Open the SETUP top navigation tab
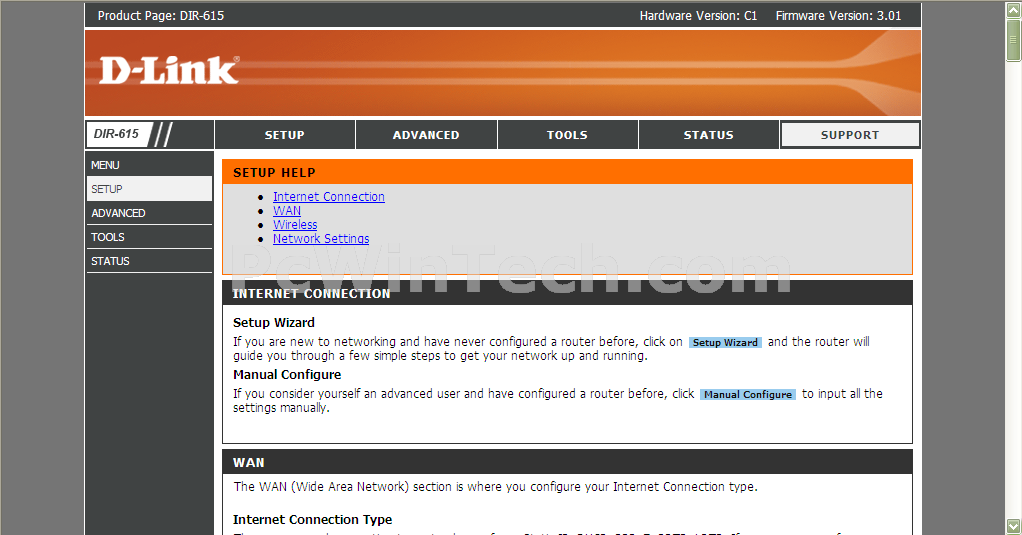1022x535 pixels. pyautogui.click(x=285, y=135)
